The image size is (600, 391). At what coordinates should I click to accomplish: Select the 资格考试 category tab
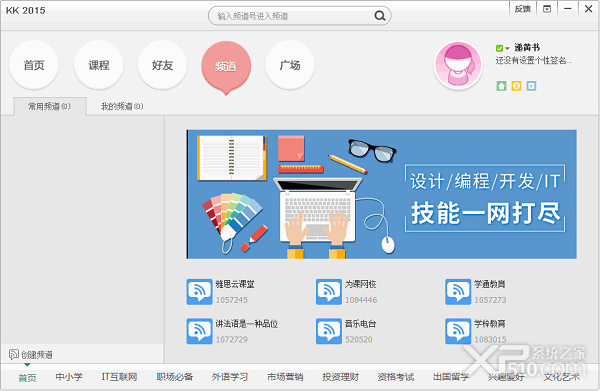pyautogui.click(x=396, y=377)
